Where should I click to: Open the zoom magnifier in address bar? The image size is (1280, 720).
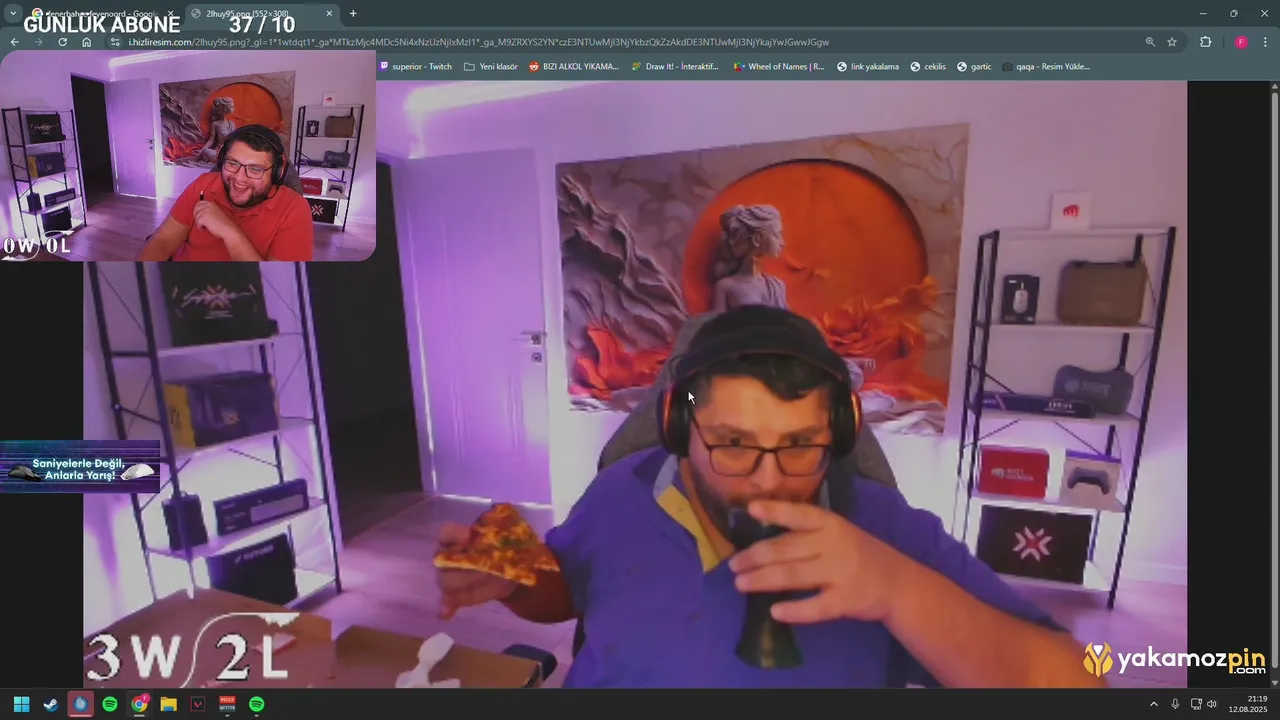click(1150, 42)
